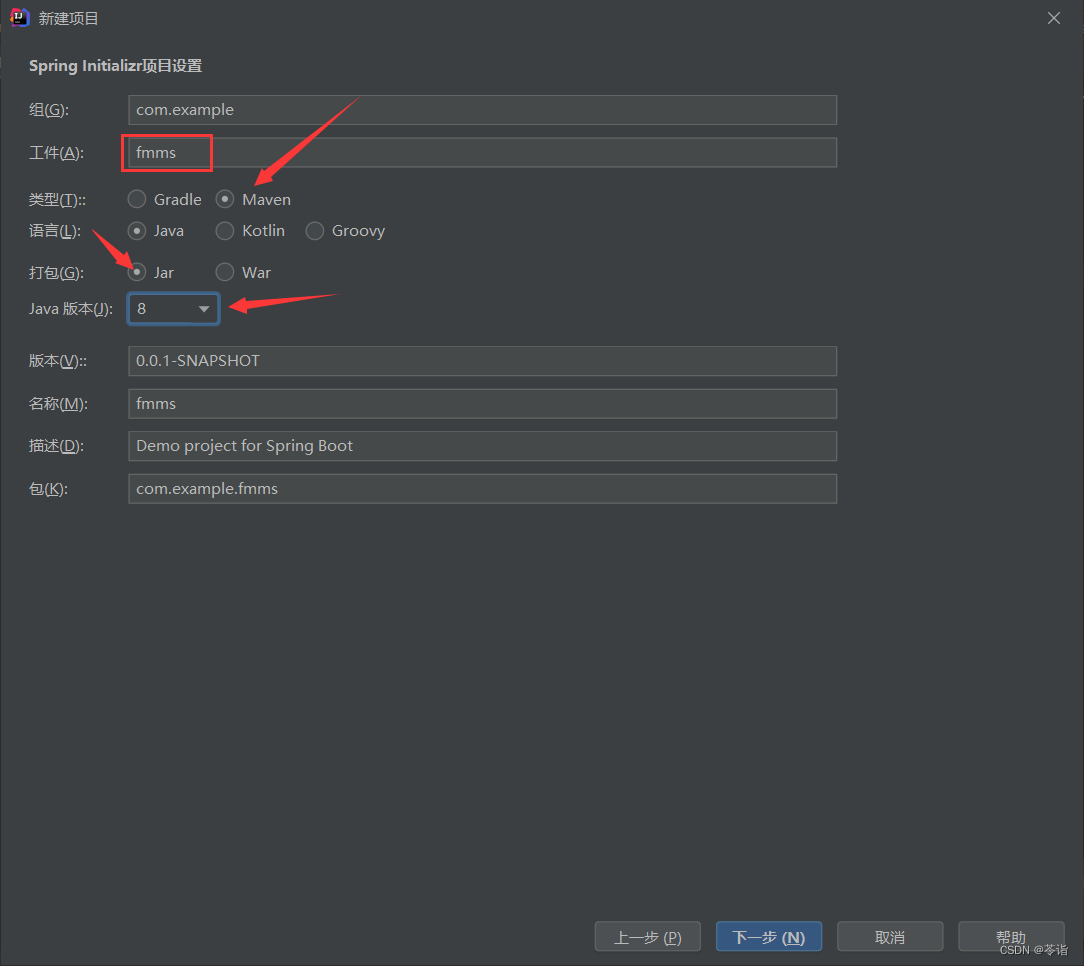Click the Version field with 0.0.1-SNAPSHOT
This screenshot has height=966, width=1084.
(x=483, y=361)
